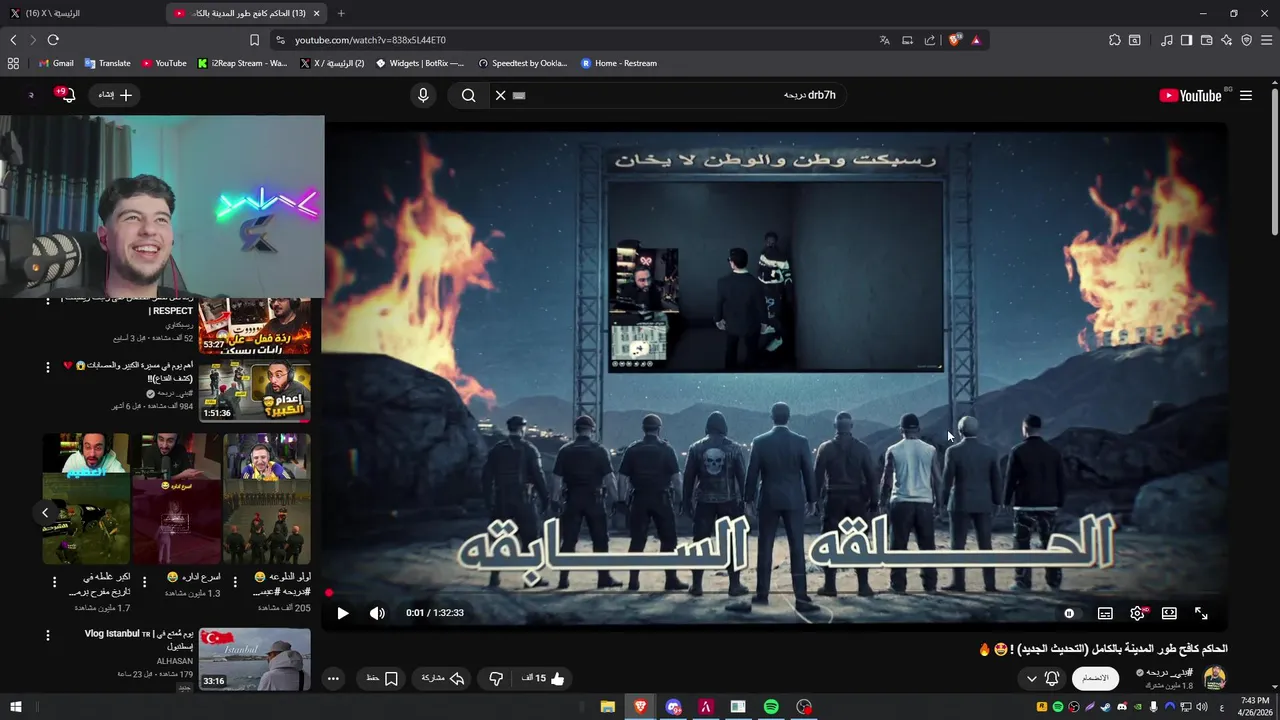Open notification bell dropdown for the channel
1280x720 pixels.
pyautogui.click(x=1042, y=678)
